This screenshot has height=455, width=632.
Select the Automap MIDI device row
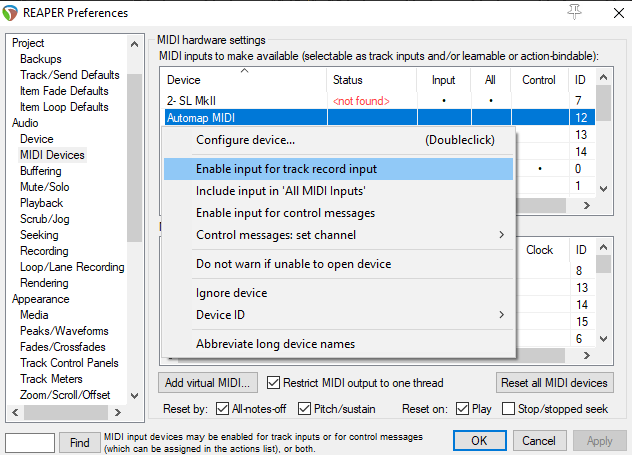click(379, 117)
